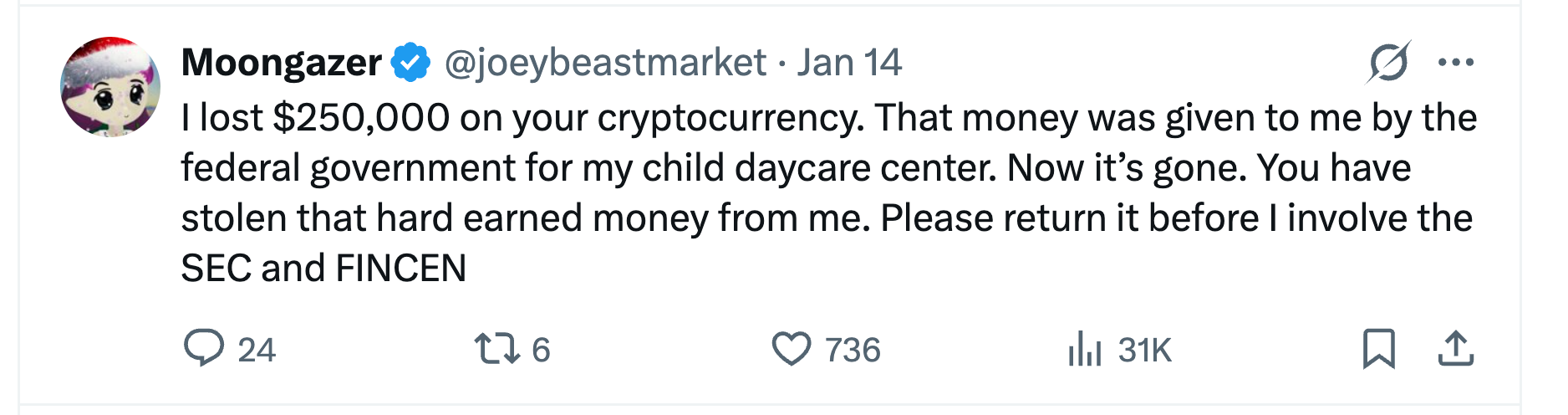
Task: Click the reply count 24
Action: tap(257, 350)
